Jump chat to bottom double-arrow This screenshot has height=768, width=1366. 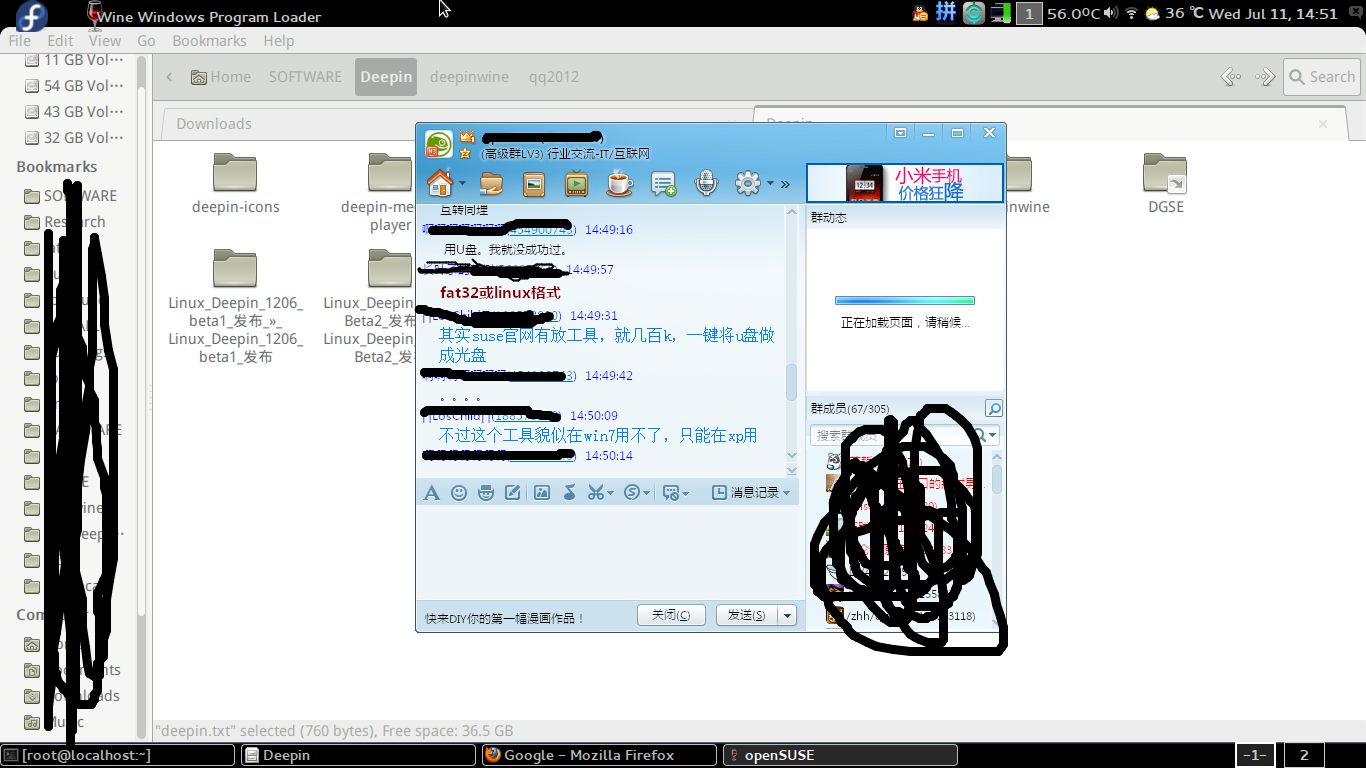tap(792, 470)
